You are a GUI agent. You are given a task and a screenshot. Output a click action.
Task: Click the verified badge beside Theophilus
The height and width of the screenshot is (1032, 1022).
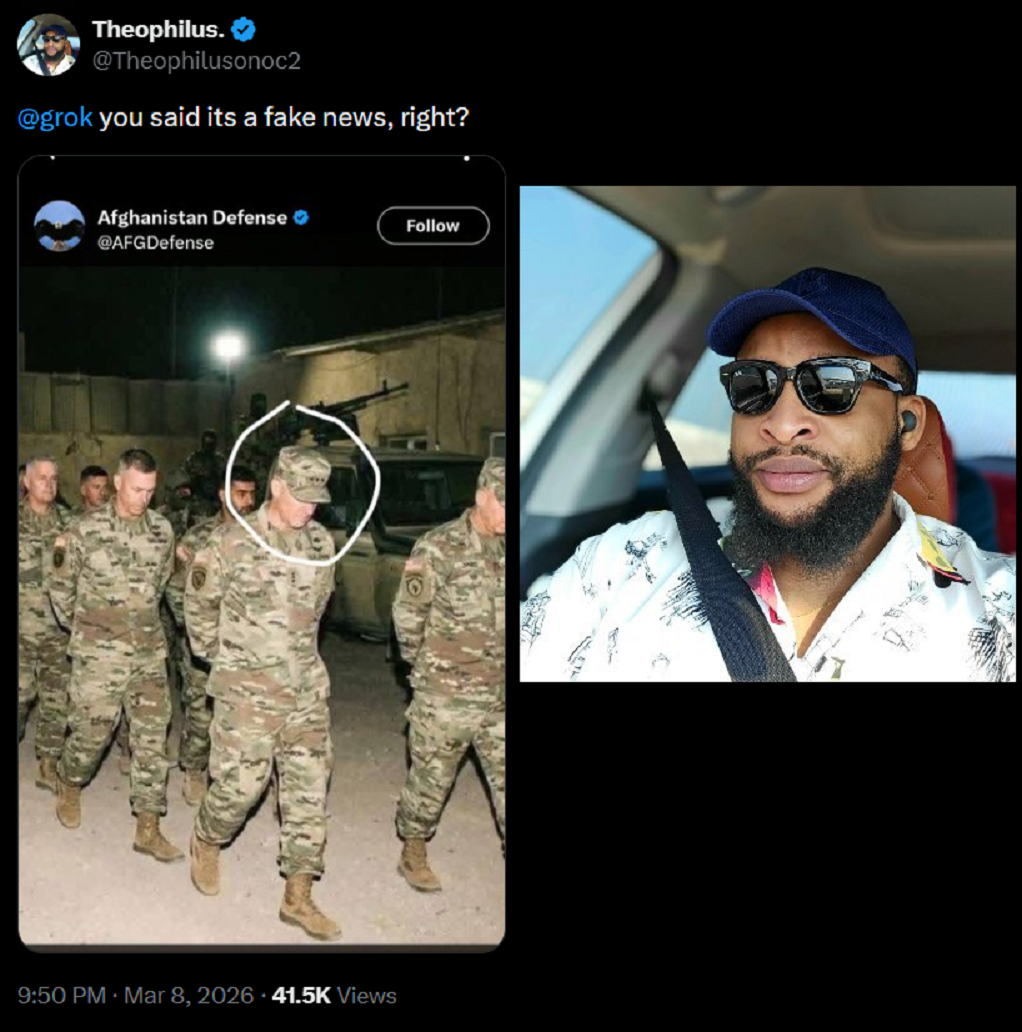[x=243, y=30]
